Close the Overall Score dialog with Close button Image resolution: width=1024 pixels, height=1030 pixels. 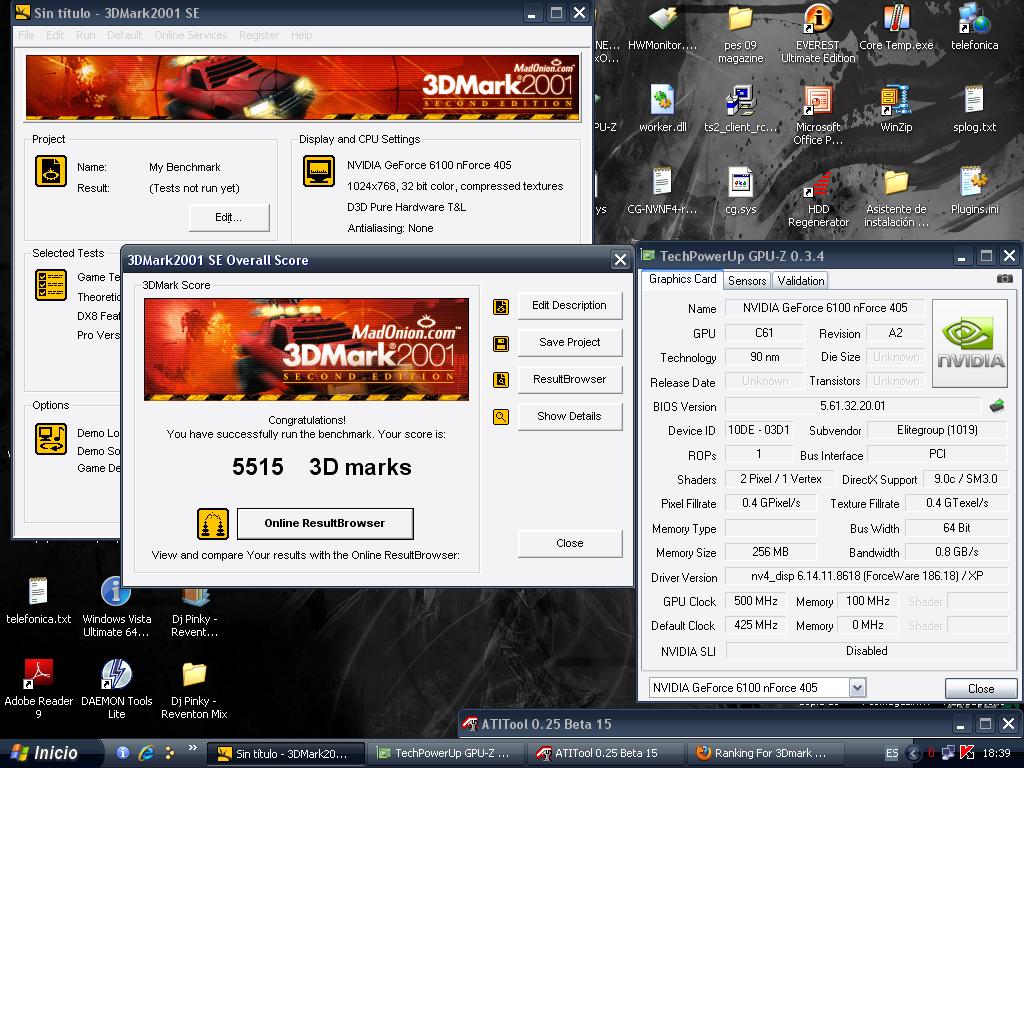(x=569, y=543)
